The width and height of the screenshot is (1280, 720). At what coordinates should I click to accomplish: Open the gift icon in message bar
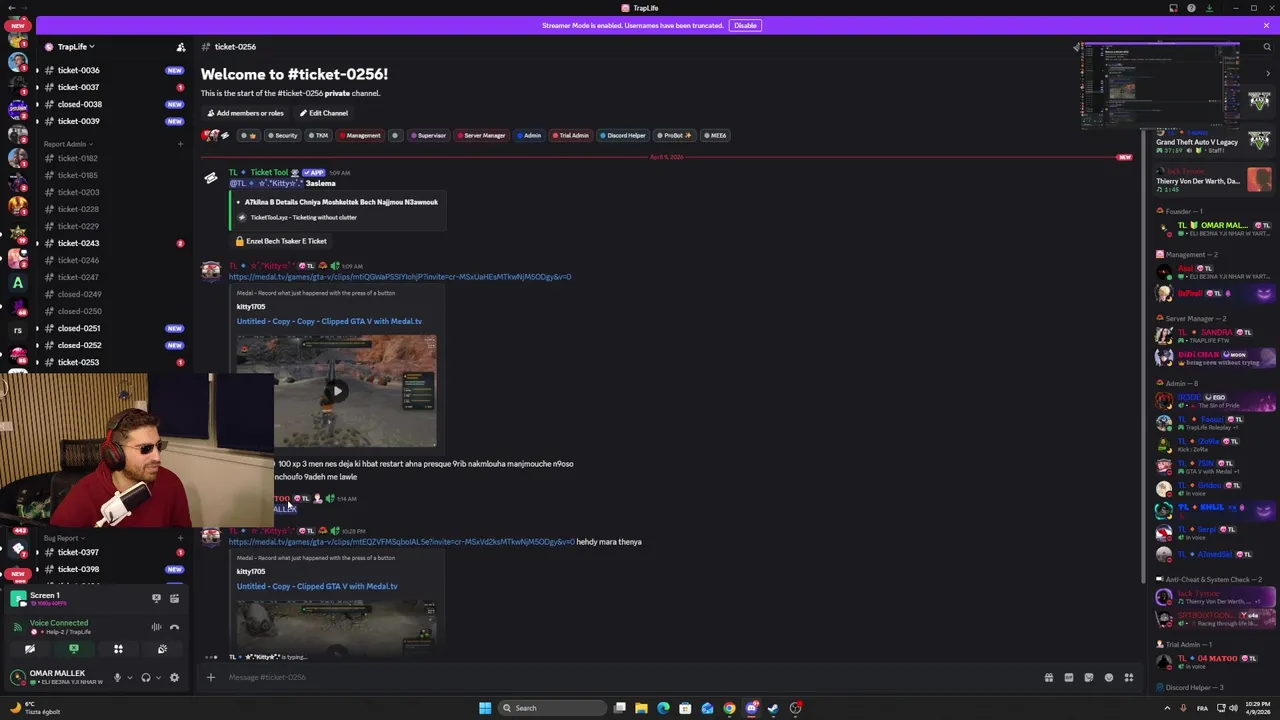point(1048,677)
